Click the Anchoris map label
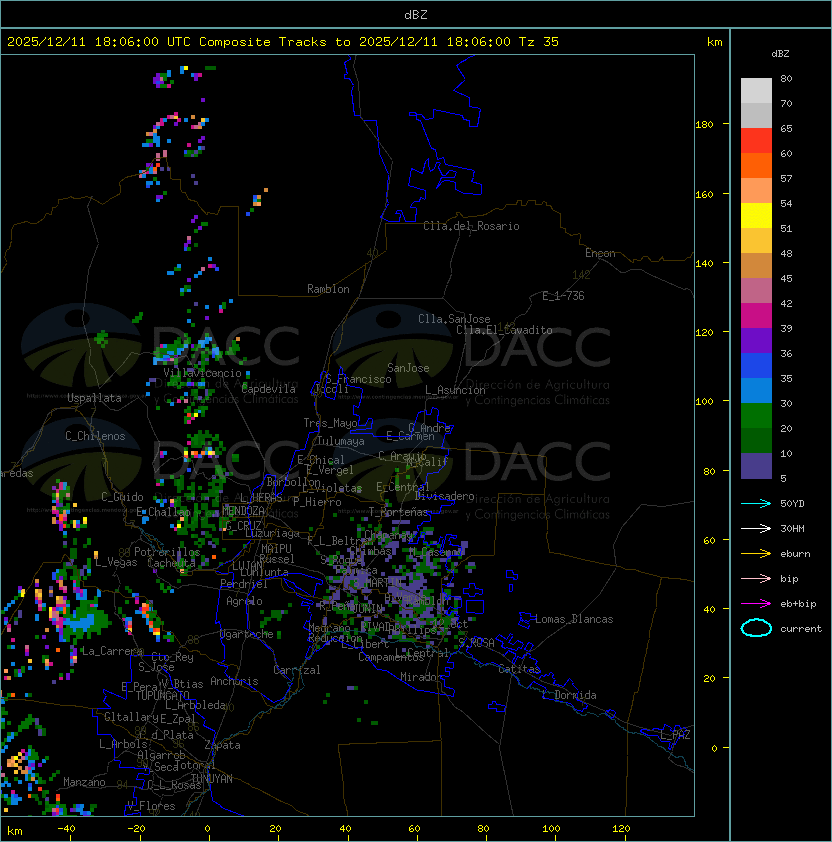Image resolution: width=832 pixels, height=842 pixels. (234, 681)
